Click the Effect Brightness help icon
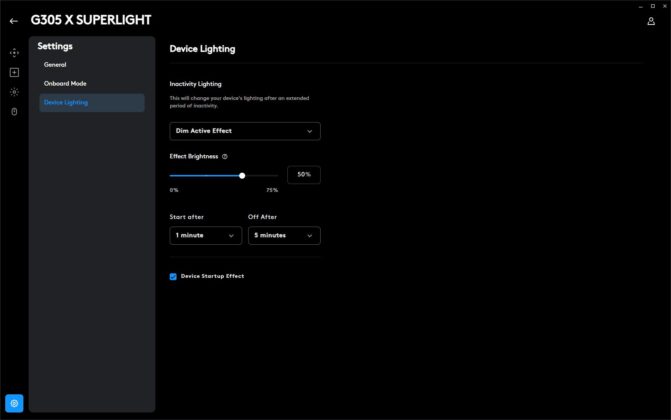This screenshot has width=671, height=420. [225, 157]
